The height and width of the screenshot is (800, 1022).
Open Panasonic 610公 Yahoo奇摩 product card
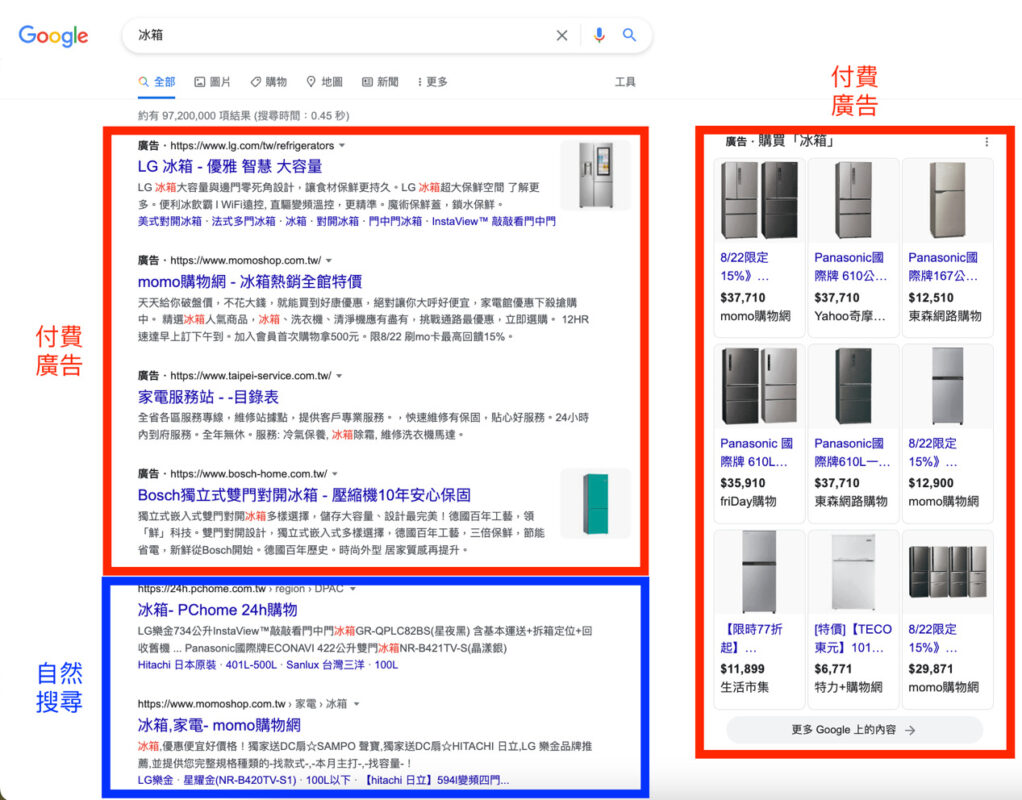(x=853, y=247)
